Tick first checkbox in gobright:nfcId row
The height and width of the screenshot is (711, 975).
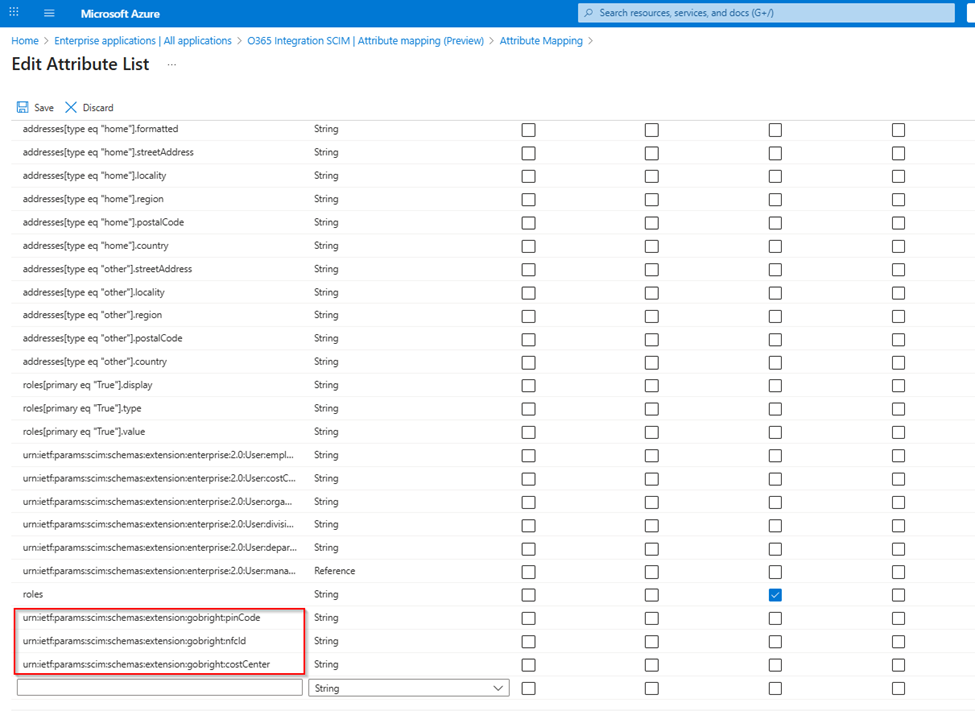tap(528, 641)
